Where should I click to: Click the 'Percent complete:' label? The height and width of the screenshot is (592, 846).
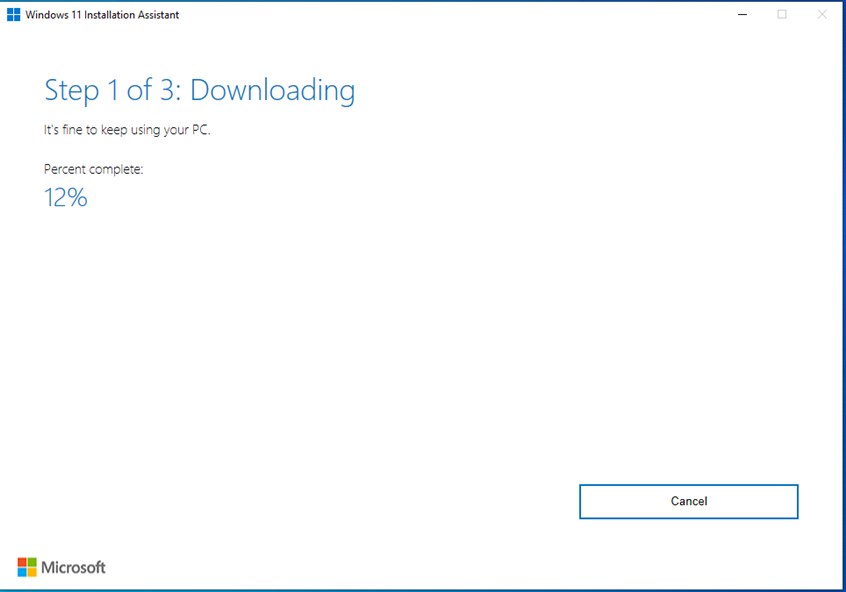pyautogui.click(x=93, y=169)
